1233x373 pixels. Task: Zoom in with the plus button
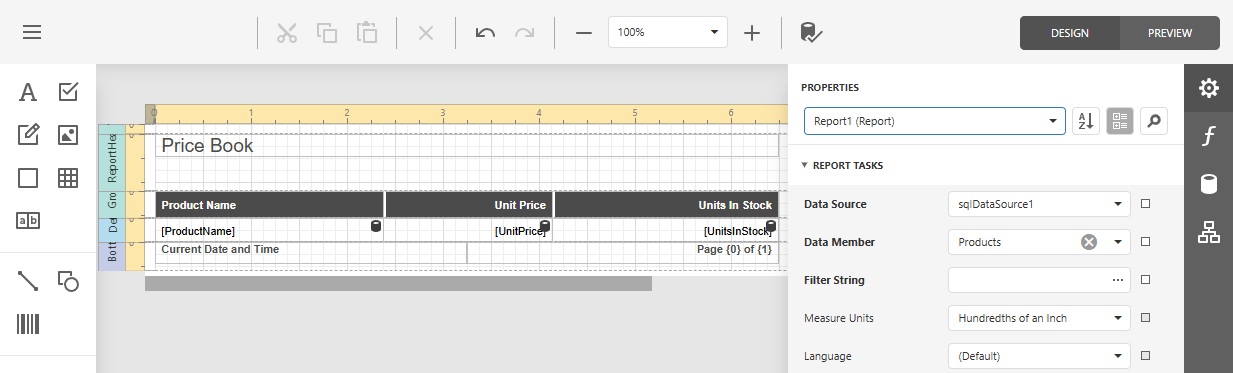[x=752, y=32]
